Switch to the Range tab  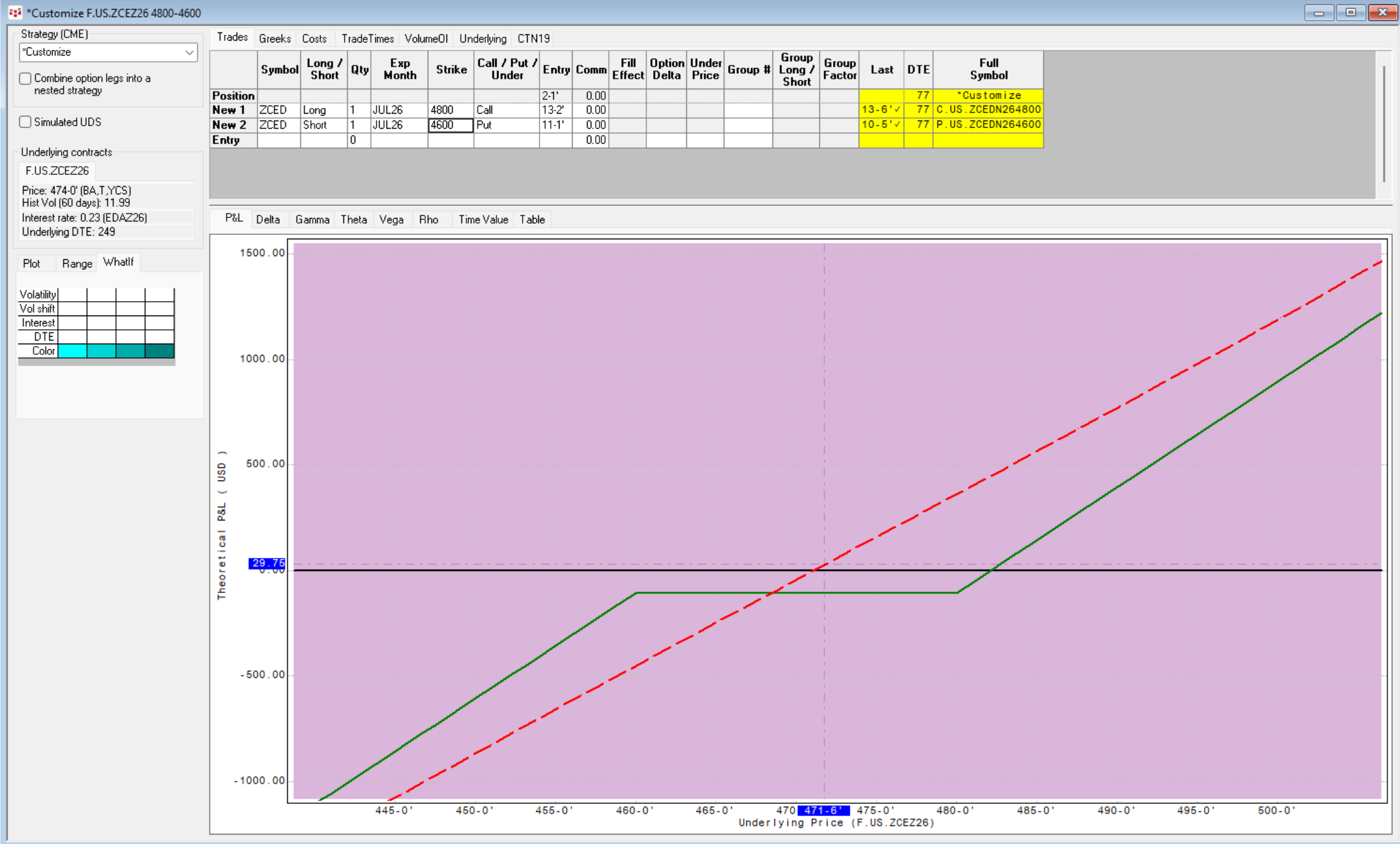[77, 264]
